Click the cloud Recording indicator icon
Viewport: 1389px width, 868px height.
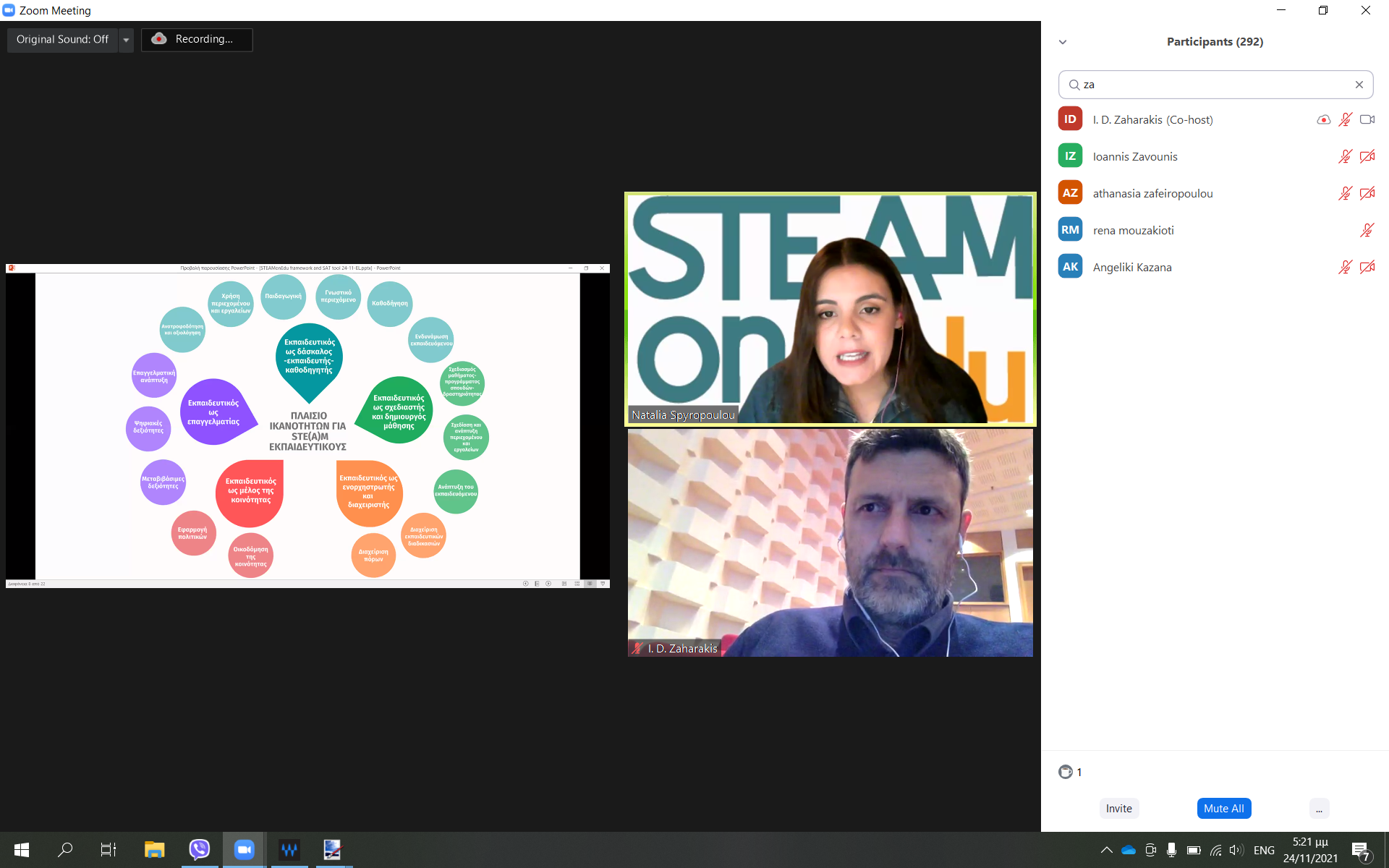[x=159, y=39]
